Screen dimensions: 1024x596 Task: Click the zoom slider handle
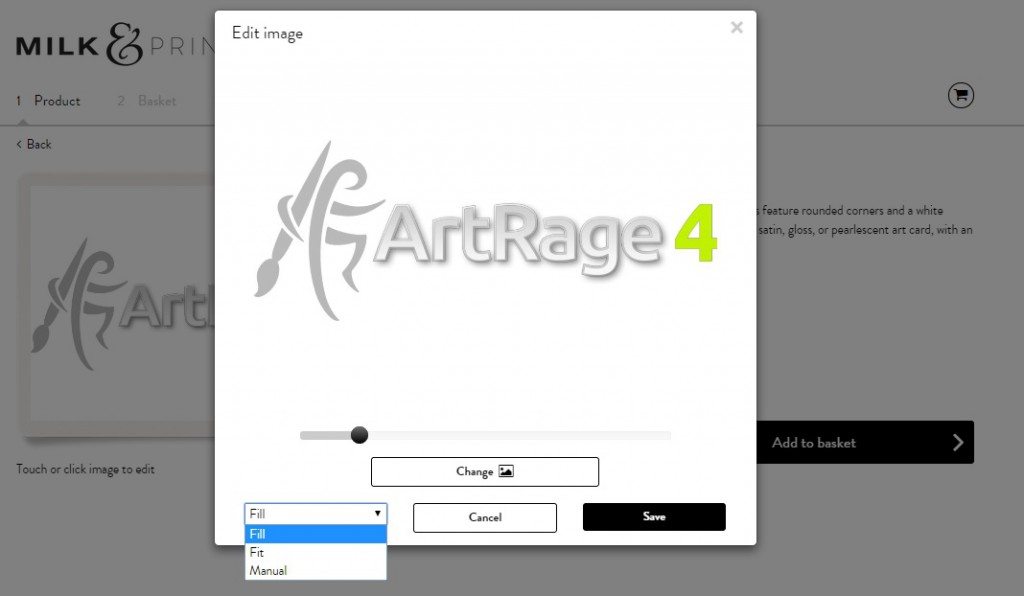pos(360,435)
